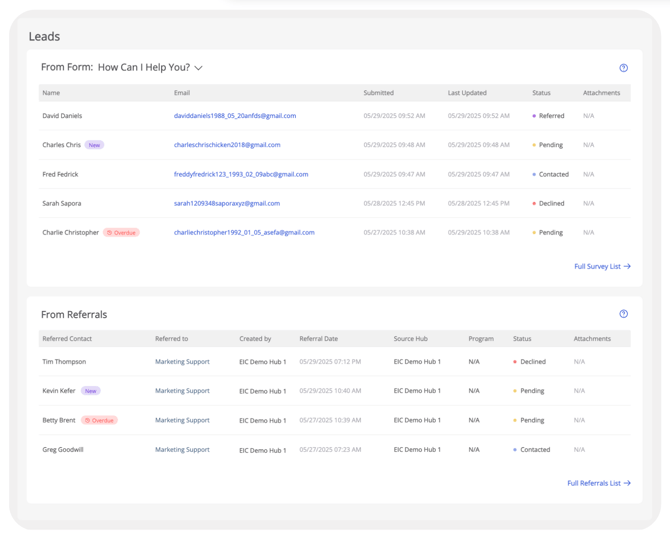Click the New badge beside Kevin Kefer

tap(91, 391)
